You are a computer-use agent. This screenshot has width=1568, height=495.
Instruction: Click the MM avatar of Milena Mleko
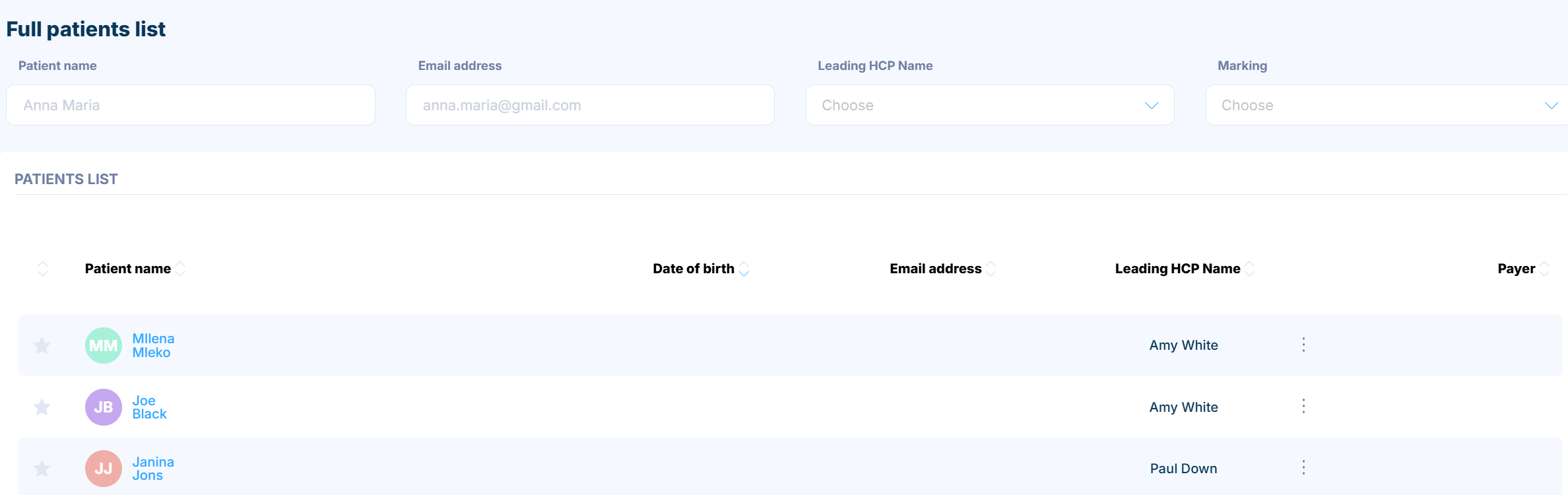coord(104,345)
